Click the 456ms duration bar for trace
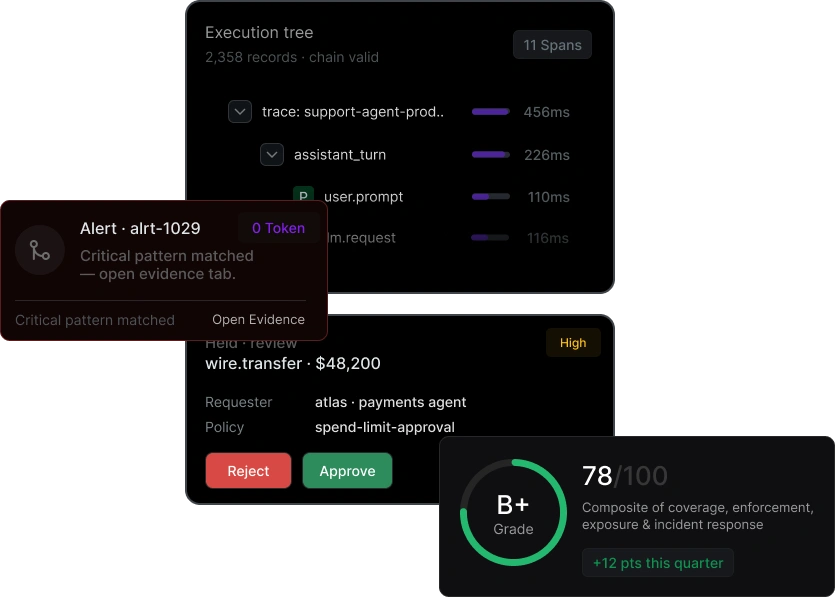The height and width of the screenshot is (597, 835). click(x=490, y=112)
